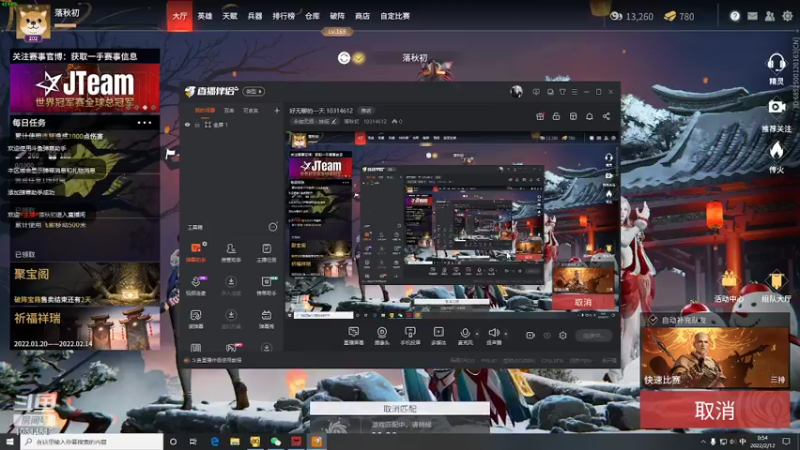This screenshot has height=450, width=800.
Task: Open 组队大厅 in game lobby
Action: [776, 286]
